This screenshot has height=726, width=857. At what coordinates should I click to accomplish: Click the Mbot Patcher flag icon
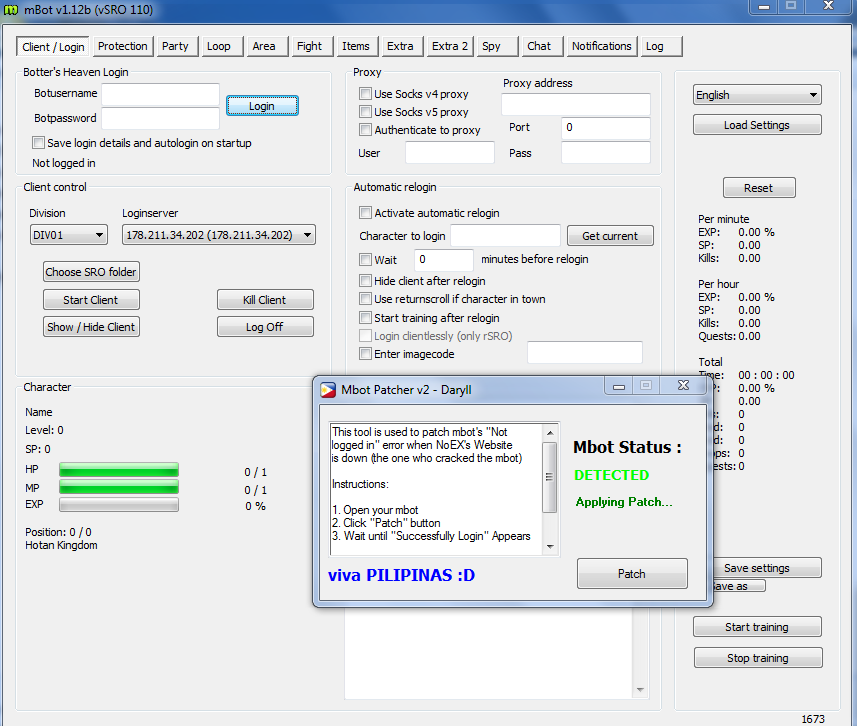[328, 390]
